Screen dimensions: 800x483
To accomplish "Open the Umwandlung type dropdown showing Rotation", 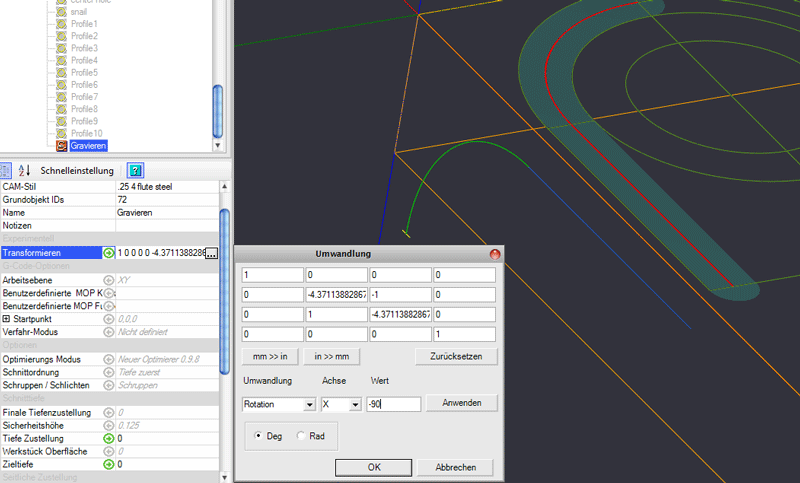I will pyautogui.click(x=278, y=404).
